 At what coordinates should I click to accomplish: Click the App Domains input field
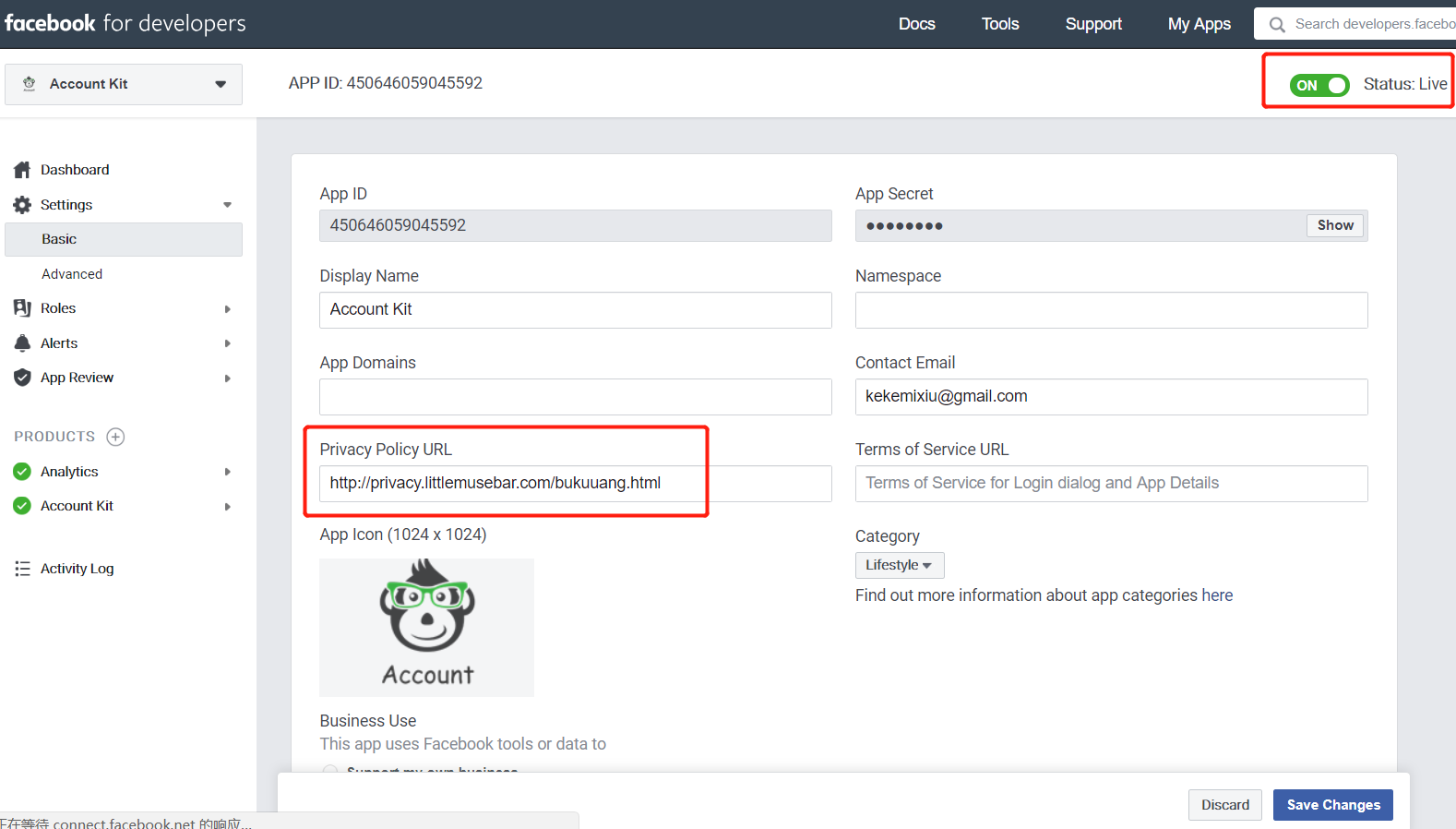click(x=576, y=397)
